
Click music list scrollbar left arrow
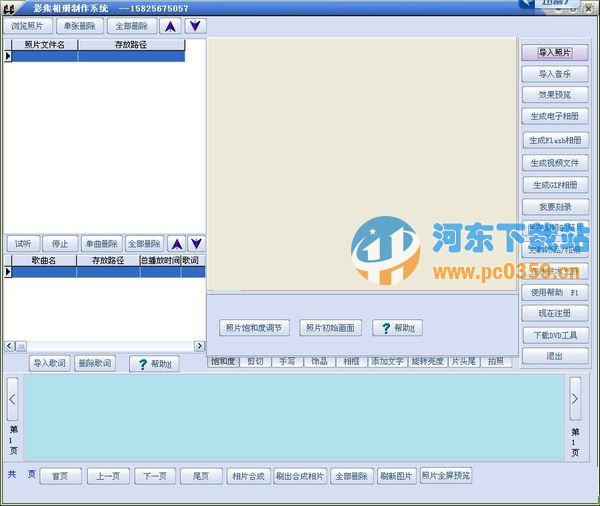point(9,346)
